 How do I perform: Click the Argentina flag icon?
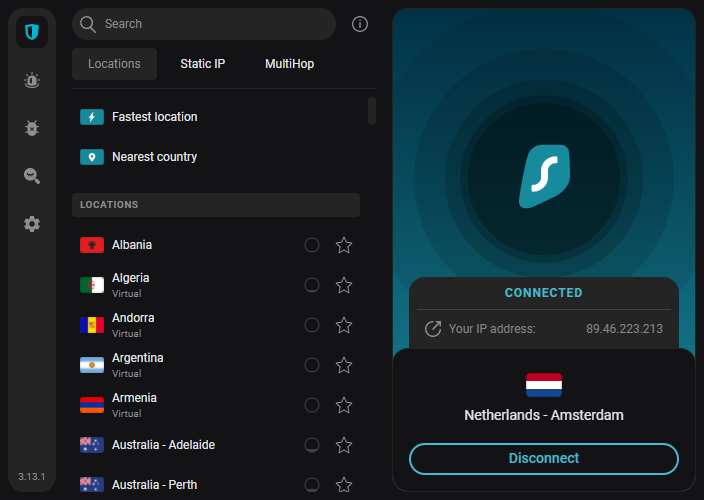pyautogui.click(x=92, y=364)
